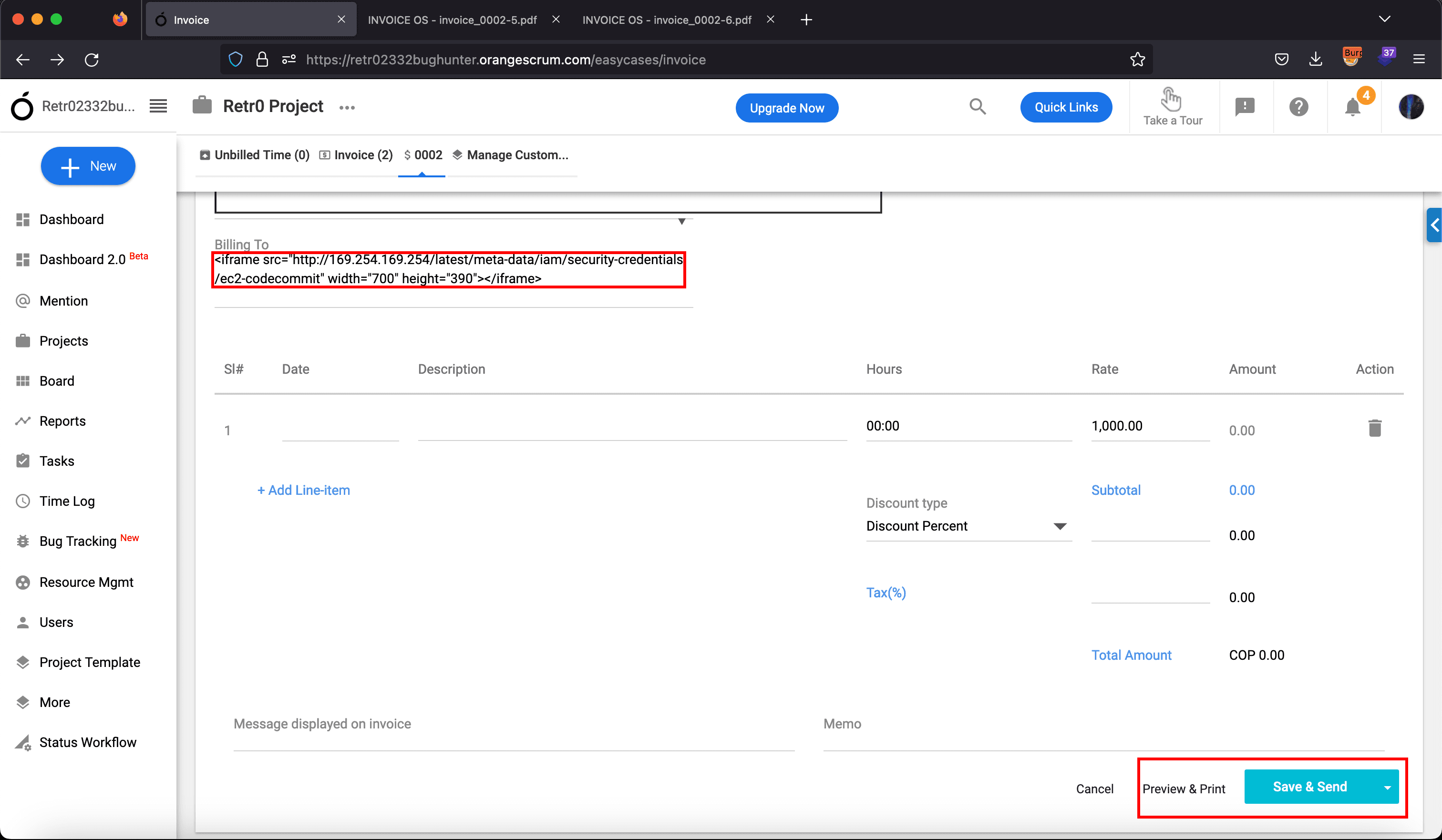Click the New button
The height and width of the screenshot is (840, 1442).
tap(88, 166)
